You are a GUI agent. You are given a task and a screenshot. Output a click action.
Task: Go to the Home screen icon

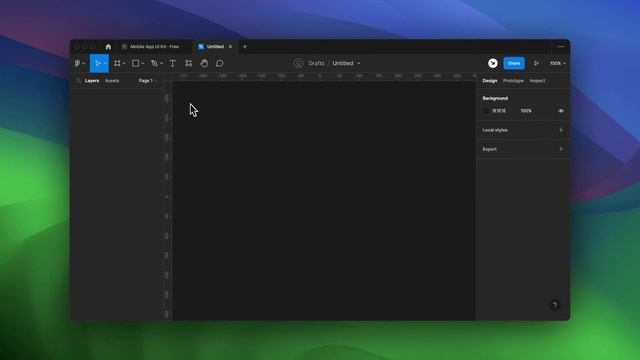click(108, 47)
